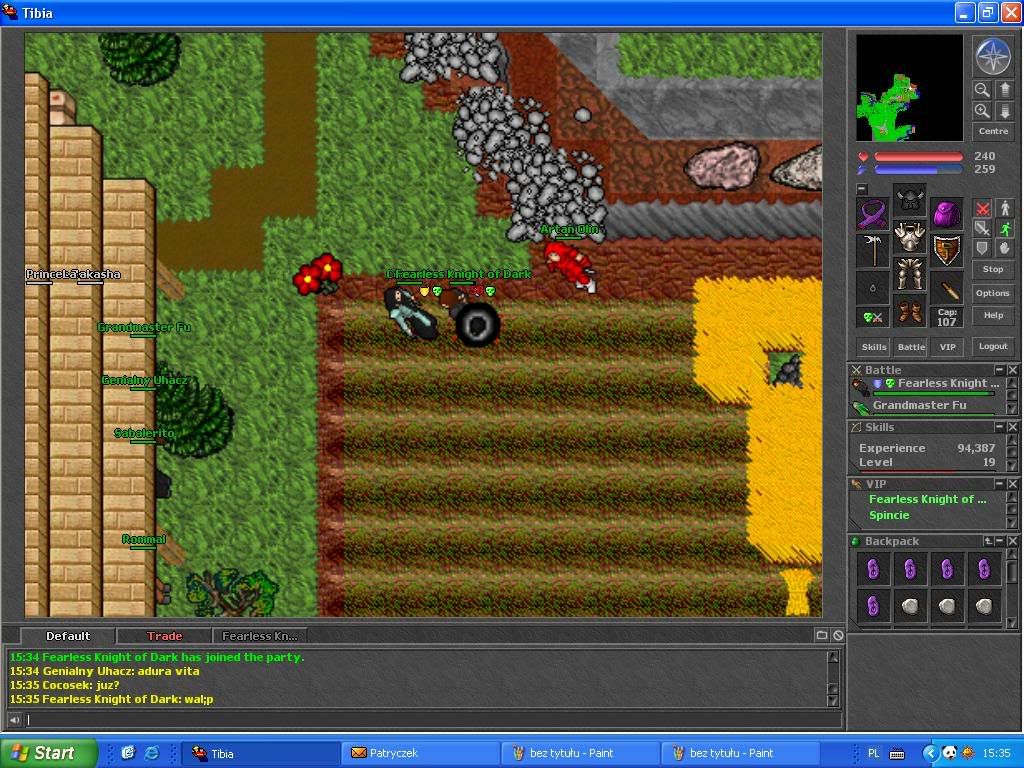Open the purple backpack equipment slot
Image resolution: width=1024 pixels, height=768 pixels.
click(946, 214)
